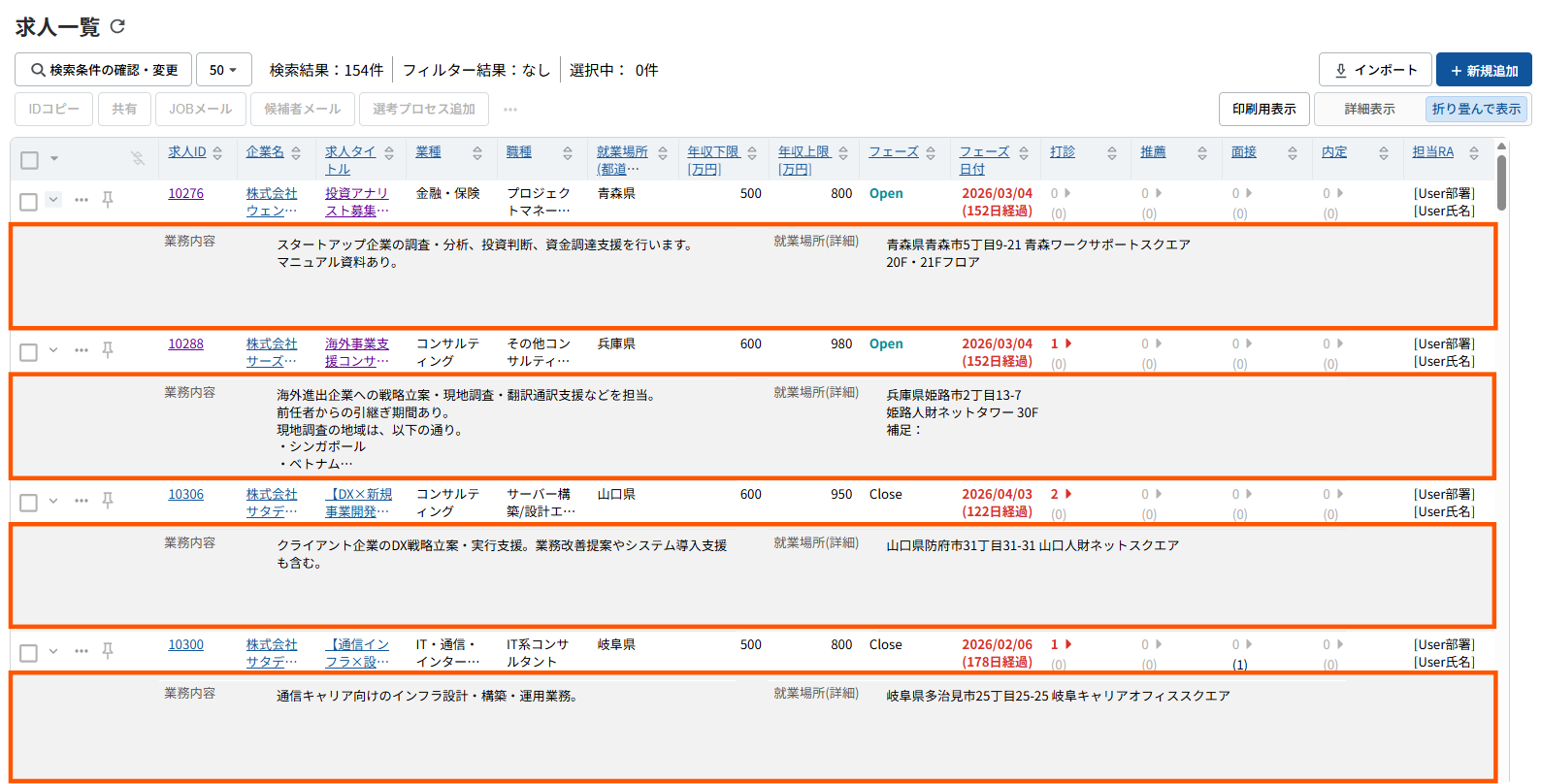Click the フェーズ column header

point(893,151)
